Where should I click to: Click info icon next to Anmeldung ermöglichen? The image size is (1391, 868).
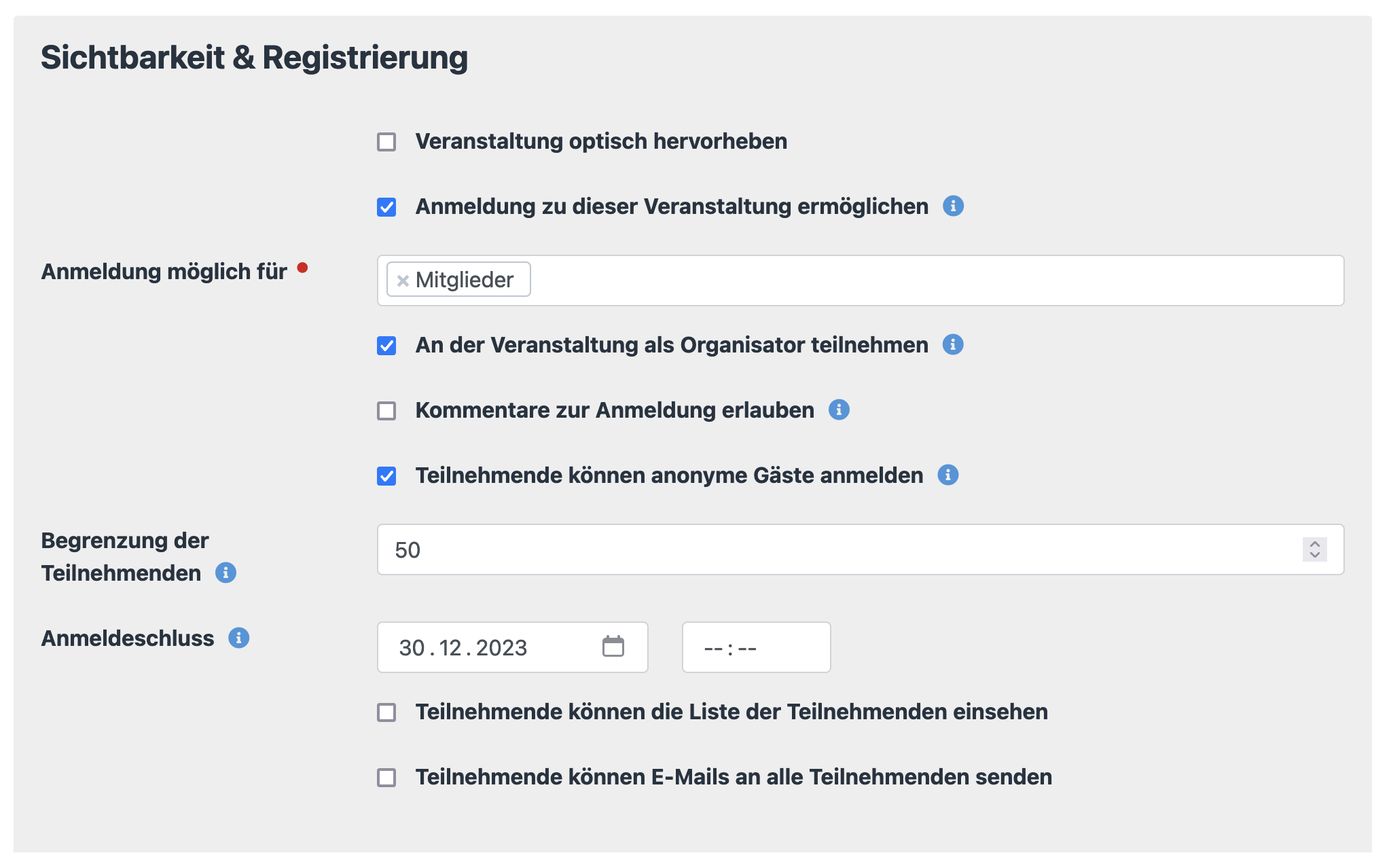(953, 206)
